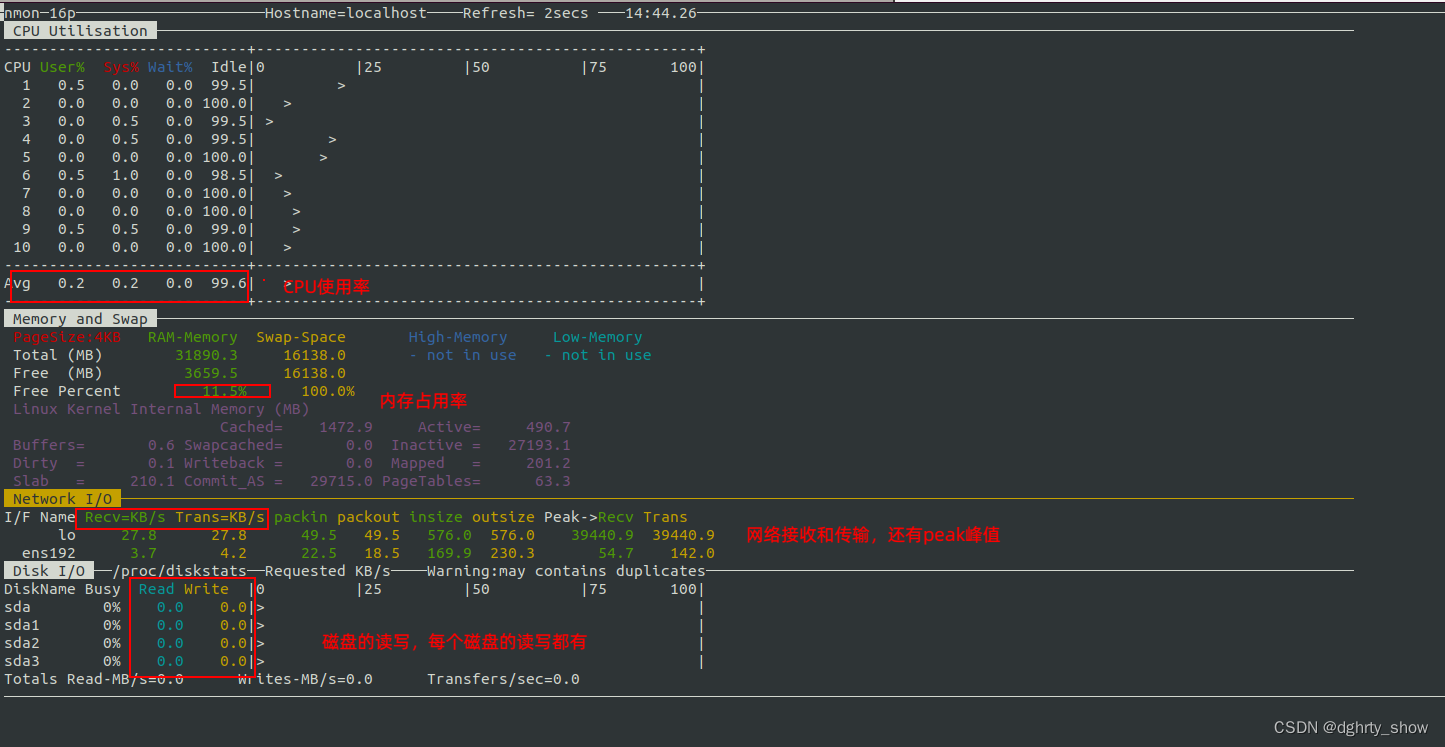Select the Hostname=localhost header text
This screenshot has height=747, width=1445.
[x=346, y=13]
